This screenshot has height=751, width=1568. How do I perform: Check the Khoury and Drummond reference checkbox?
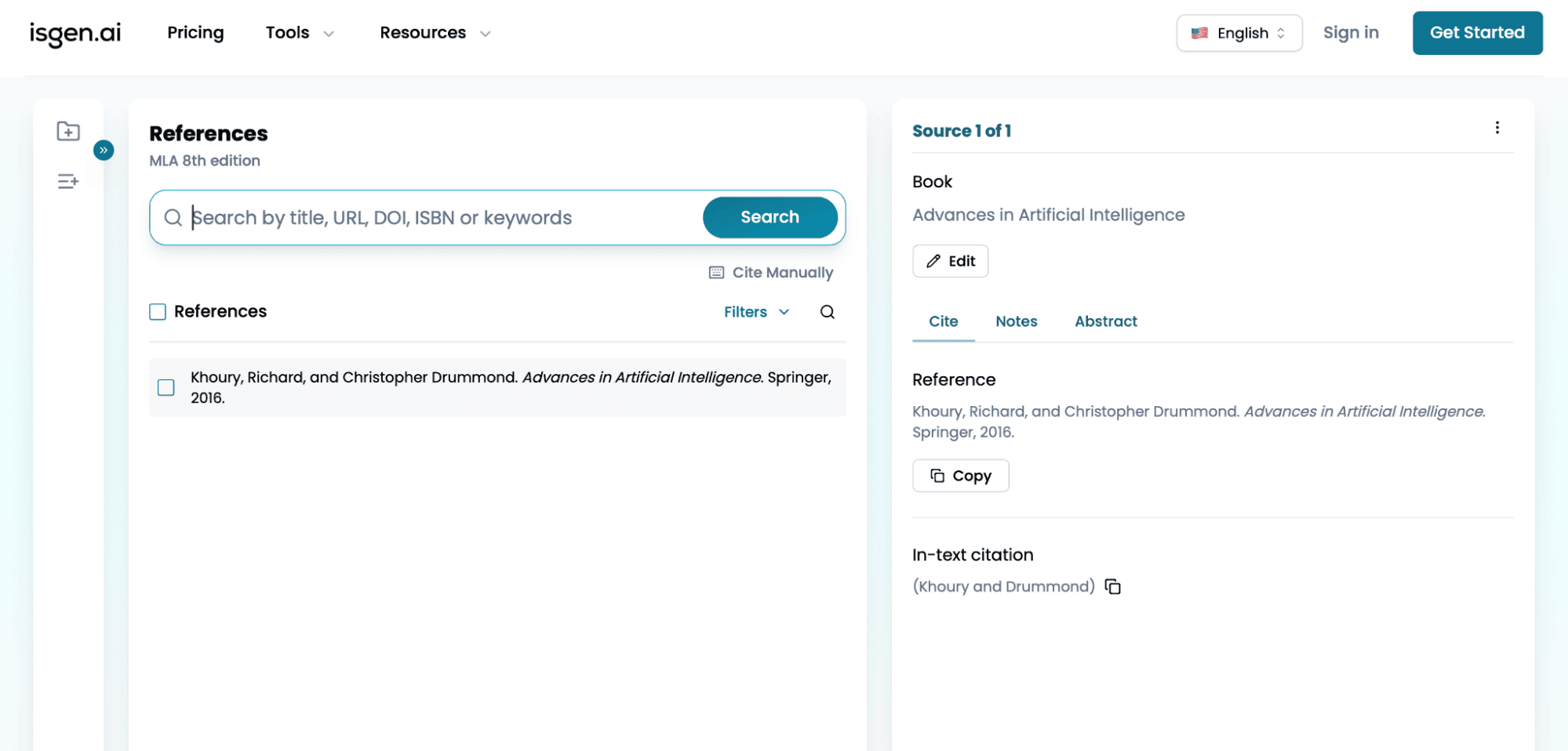click(x=166, y=386)
